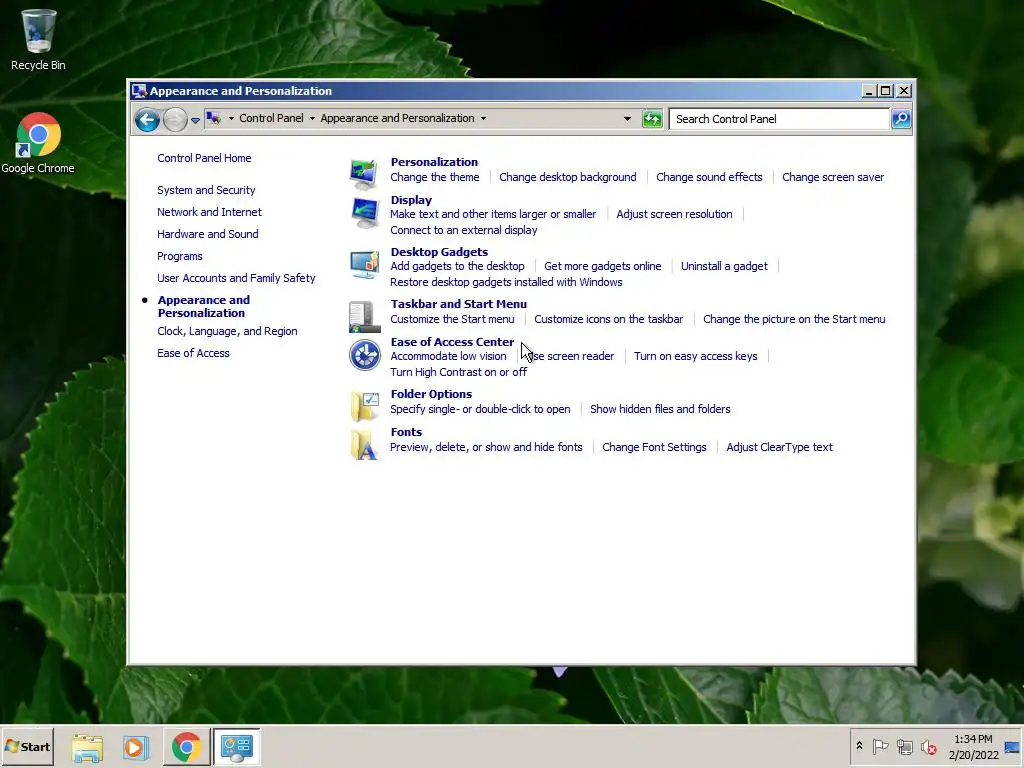Click Turn High Contrast on or off
1024x768 pixels.
pyautogui.click(x=458, y=372)
